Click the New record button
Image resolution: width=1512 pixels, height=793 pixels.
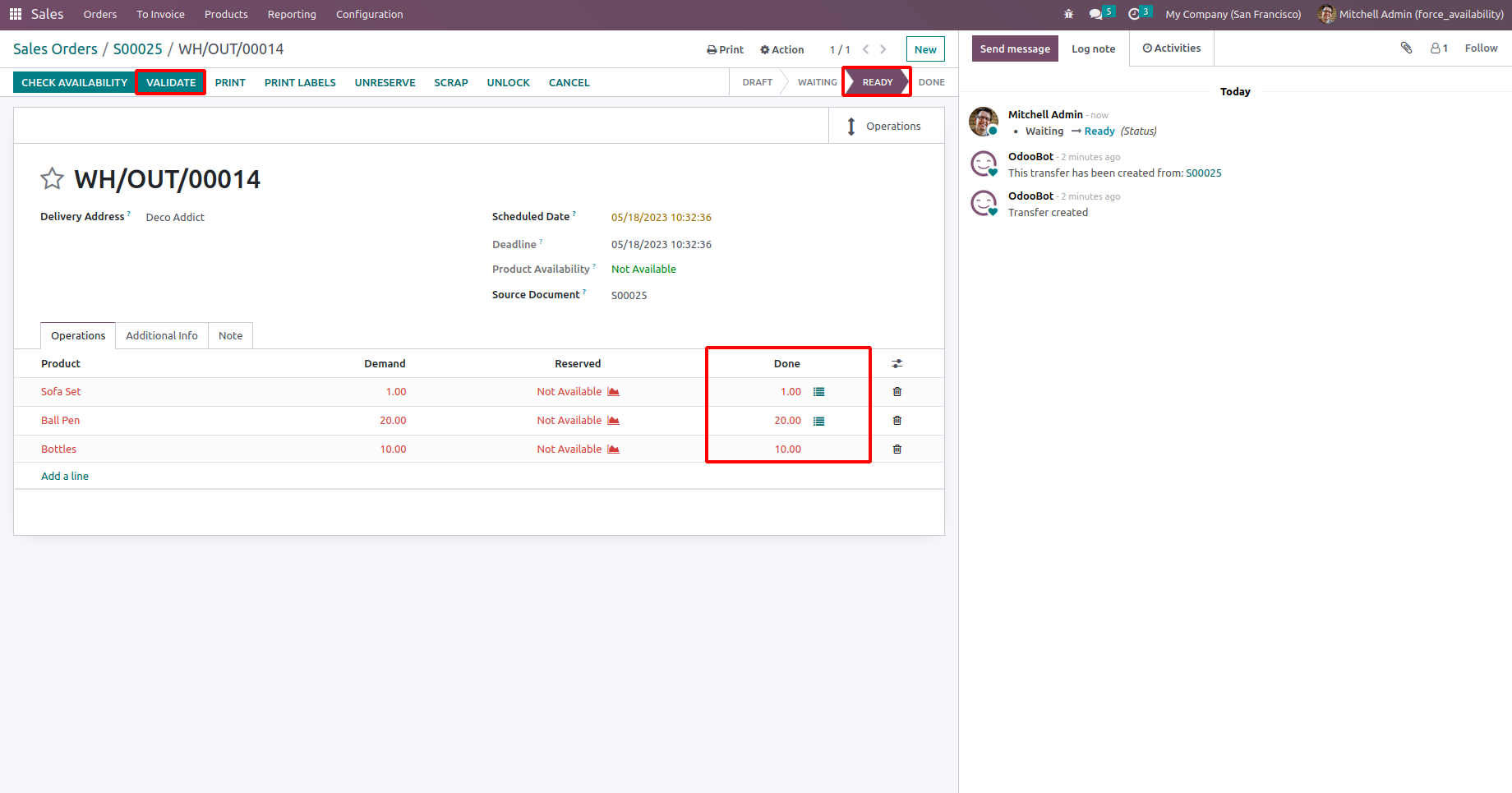click(x=925, y=49)
